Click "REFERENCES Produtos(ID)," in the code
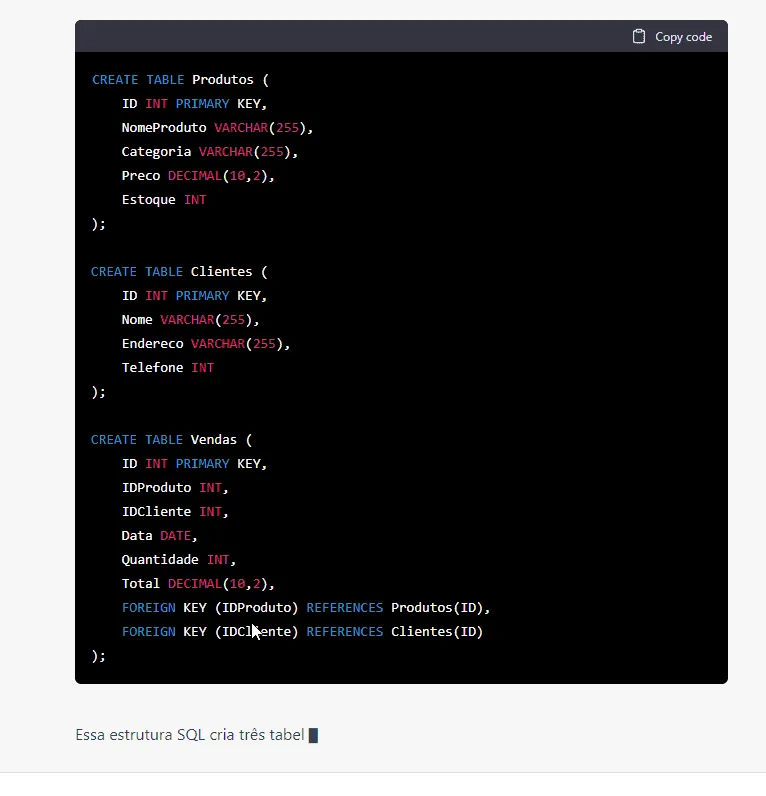 398,608
